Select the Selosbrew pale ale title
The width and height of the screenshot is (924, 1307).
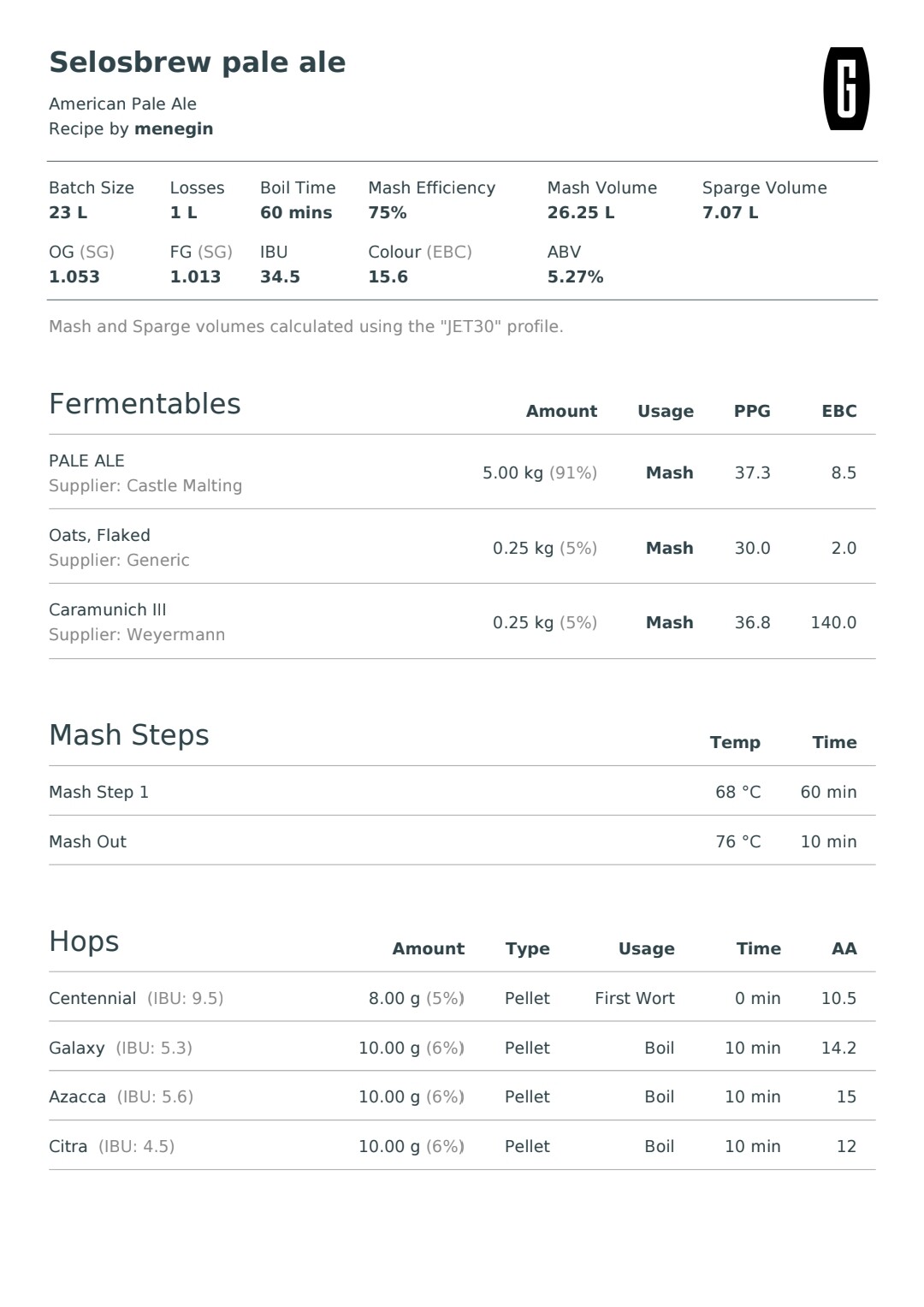pyautogui.click(x=198, y=62)
